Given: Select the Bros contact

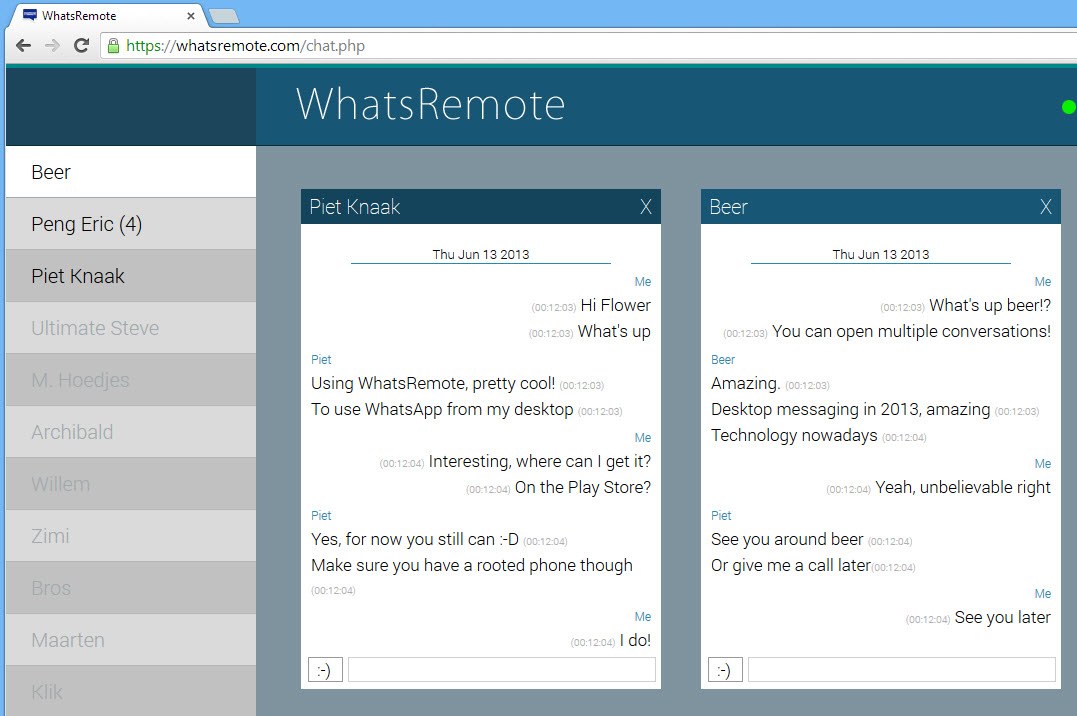Looking at the screenshot, I should [131, 588].
